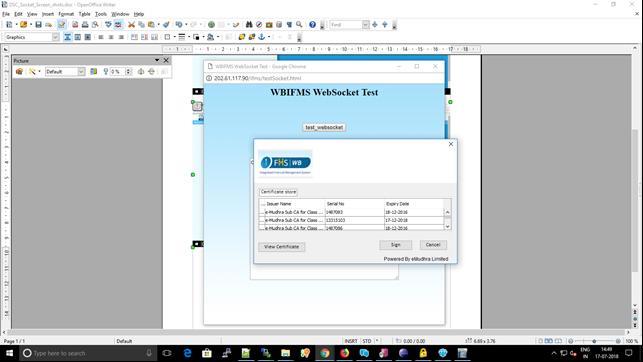This screenshot has width=643, height=362.
Task: Expand the anchor type dropdown arrow
Action: (x=269, y=37)
